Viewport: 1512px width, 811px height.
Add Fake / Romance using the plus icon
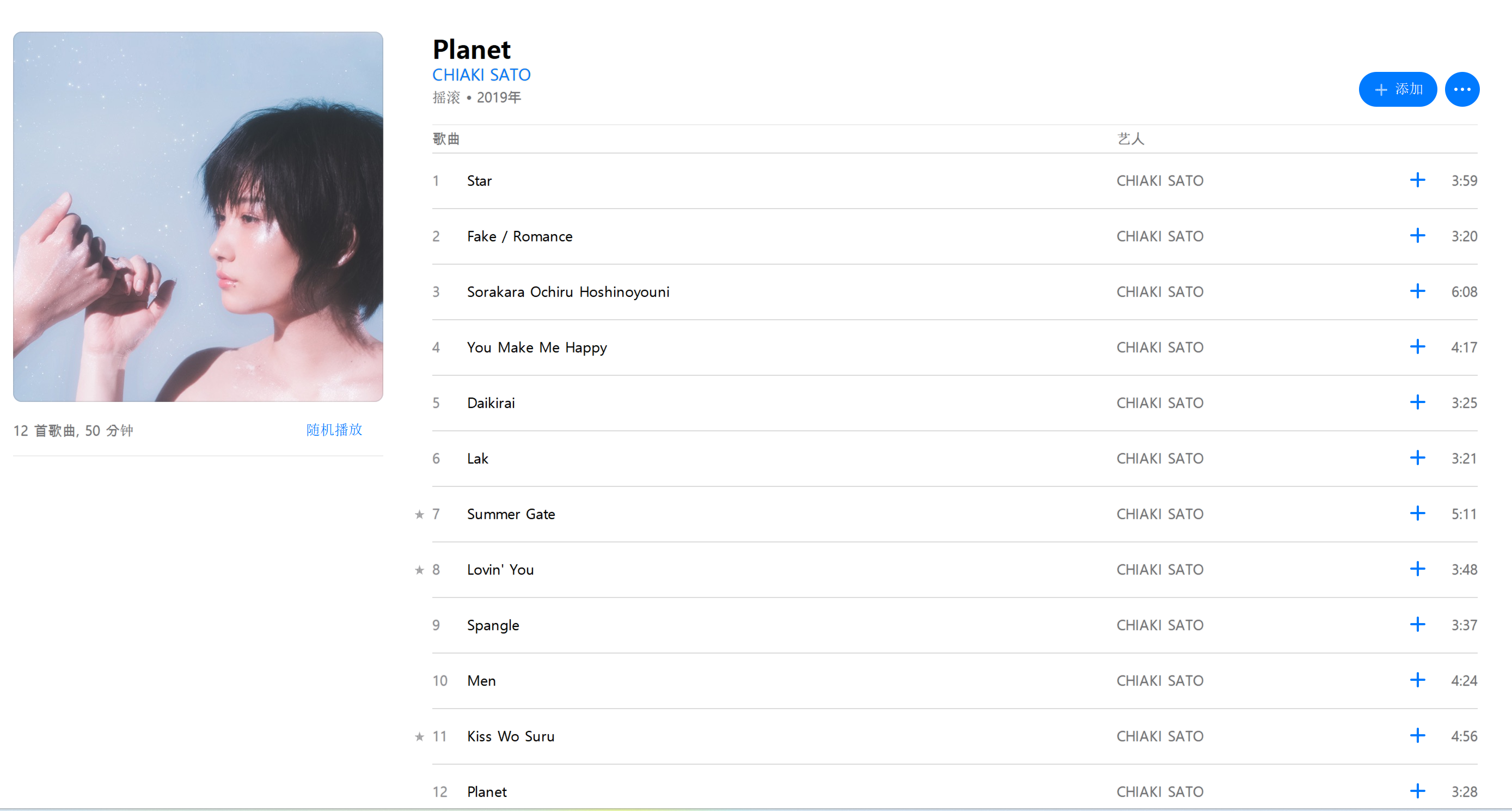coord(1417,236)
